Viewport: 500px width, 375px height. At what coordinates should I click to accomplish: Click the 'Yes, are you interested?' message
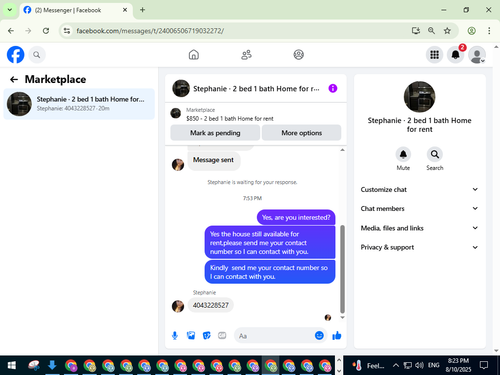(x=296, y=217)
